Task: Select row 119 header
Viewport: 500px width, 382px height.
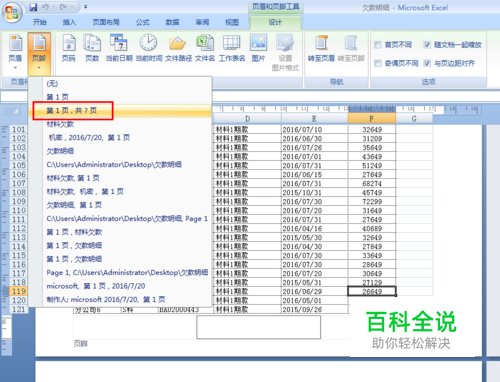Action: 19,291
